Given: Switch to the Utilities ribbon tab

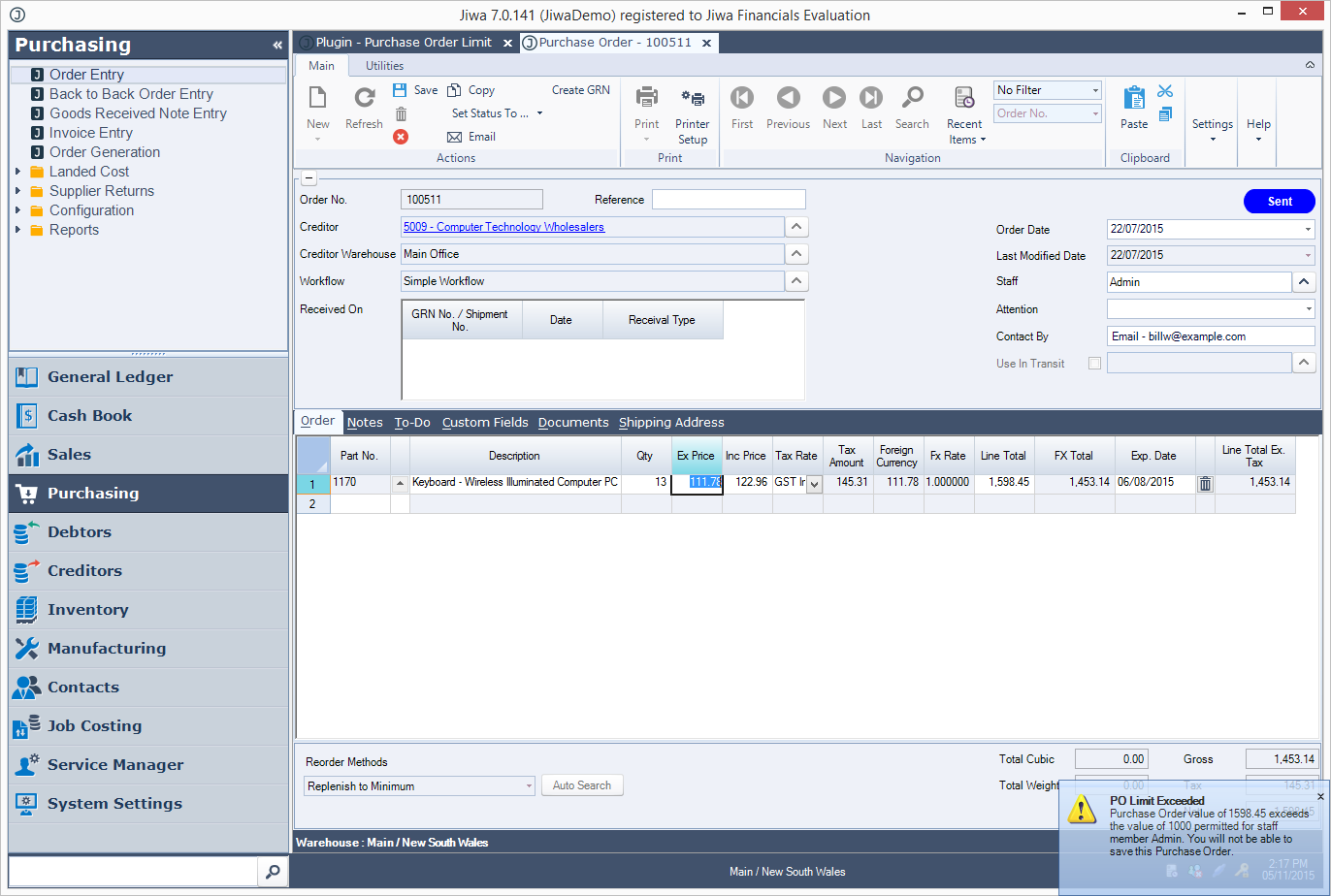Looking at the screenshot, I should 384,66.
